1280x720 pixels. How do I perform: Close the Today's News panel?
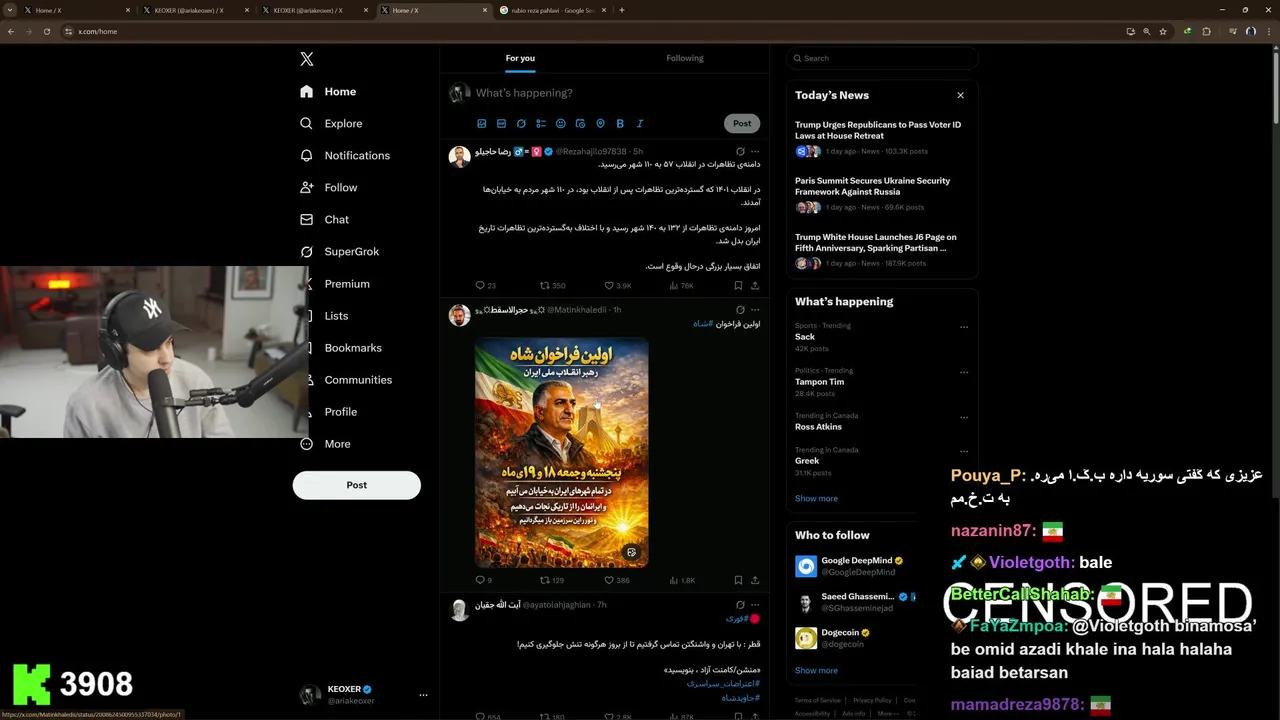960,95
